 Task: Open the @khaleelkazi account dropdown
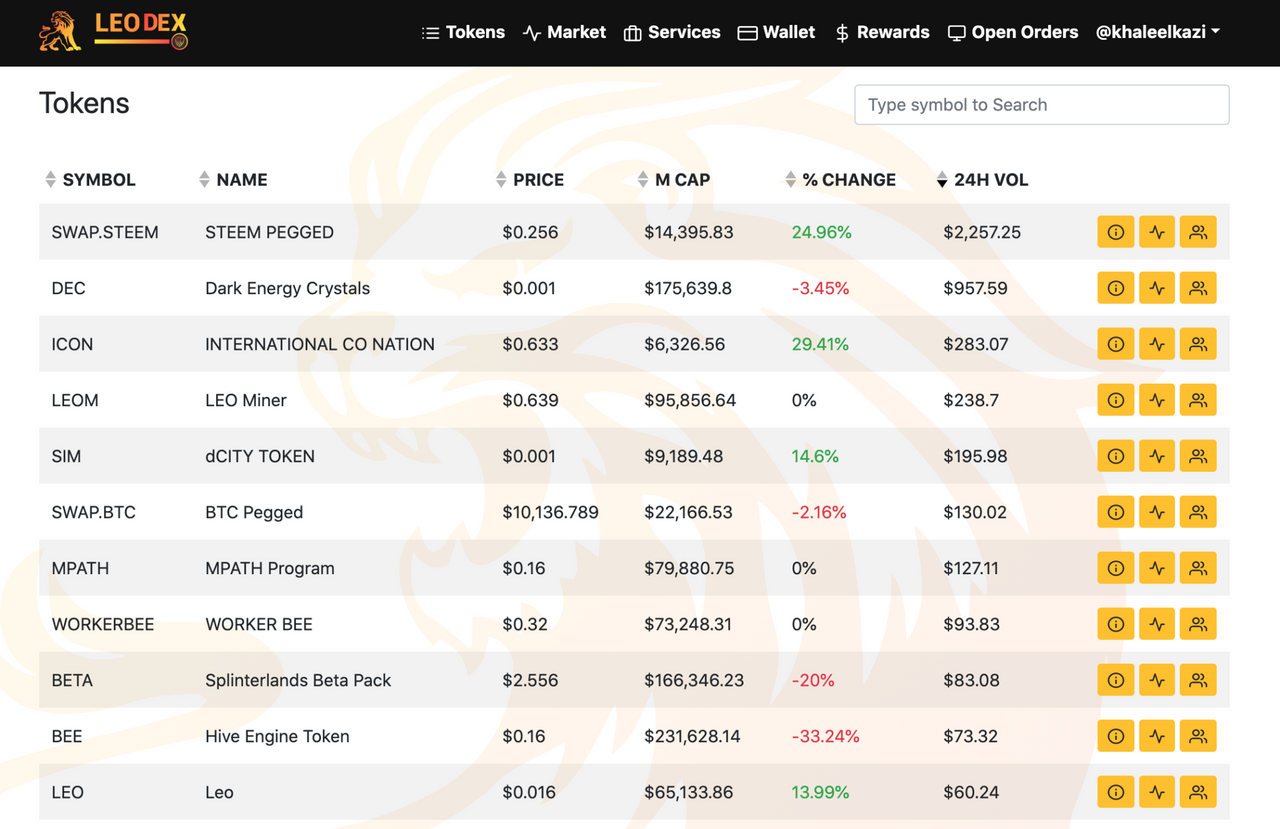1158,32
